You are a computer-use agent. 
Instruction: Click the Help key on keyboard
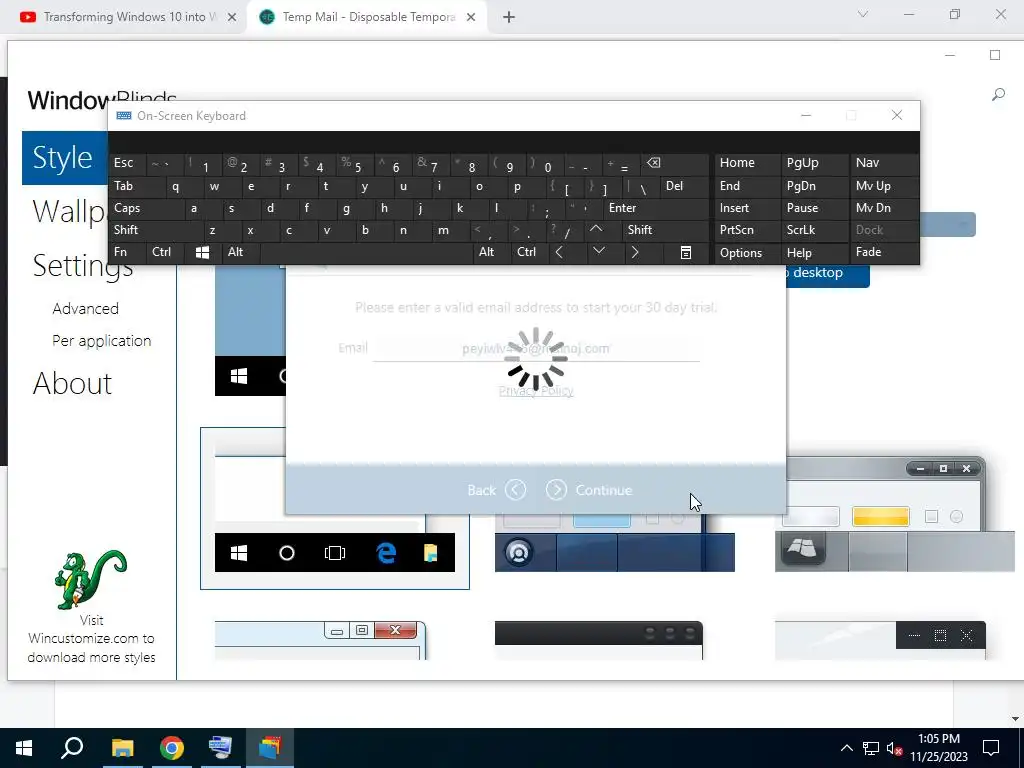[x=814, y=253]
